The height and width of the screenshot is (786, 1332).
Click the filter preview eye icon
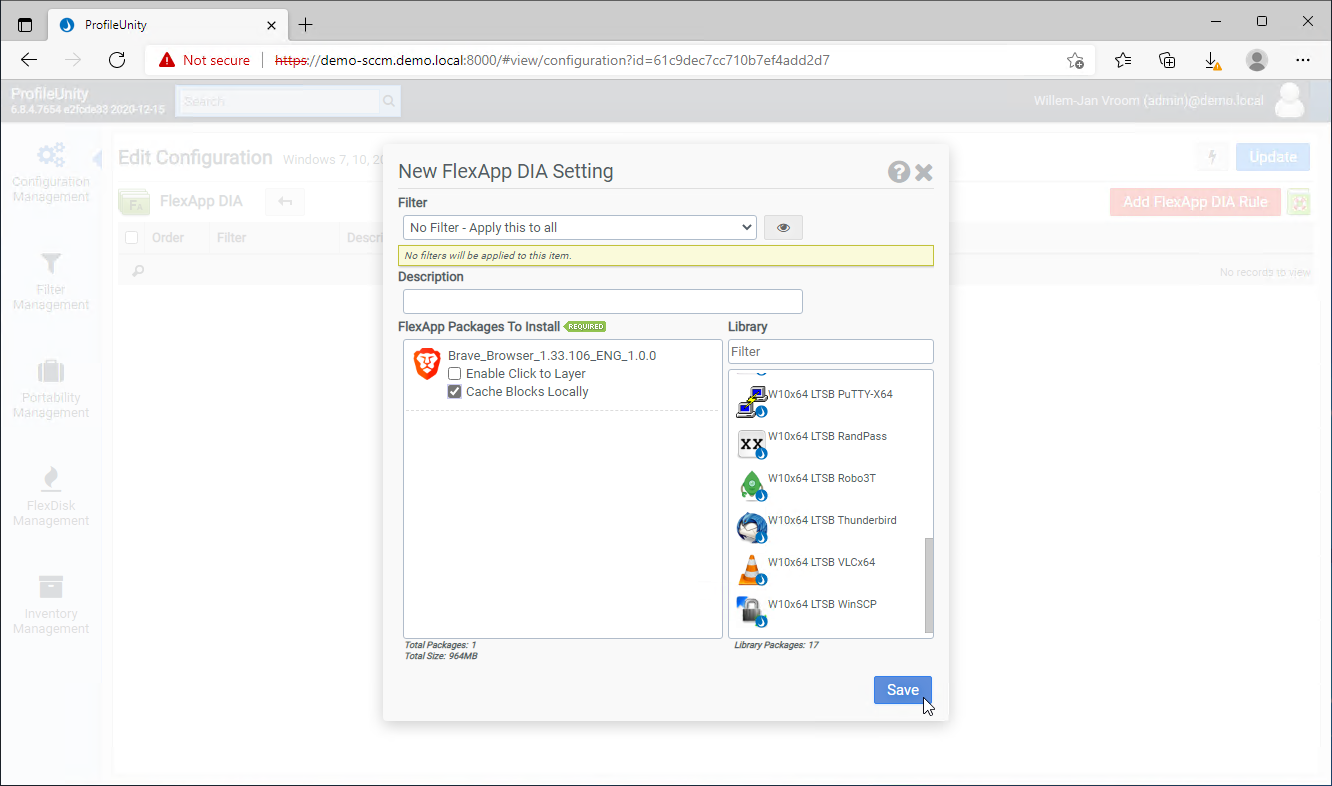pos(783,228)
